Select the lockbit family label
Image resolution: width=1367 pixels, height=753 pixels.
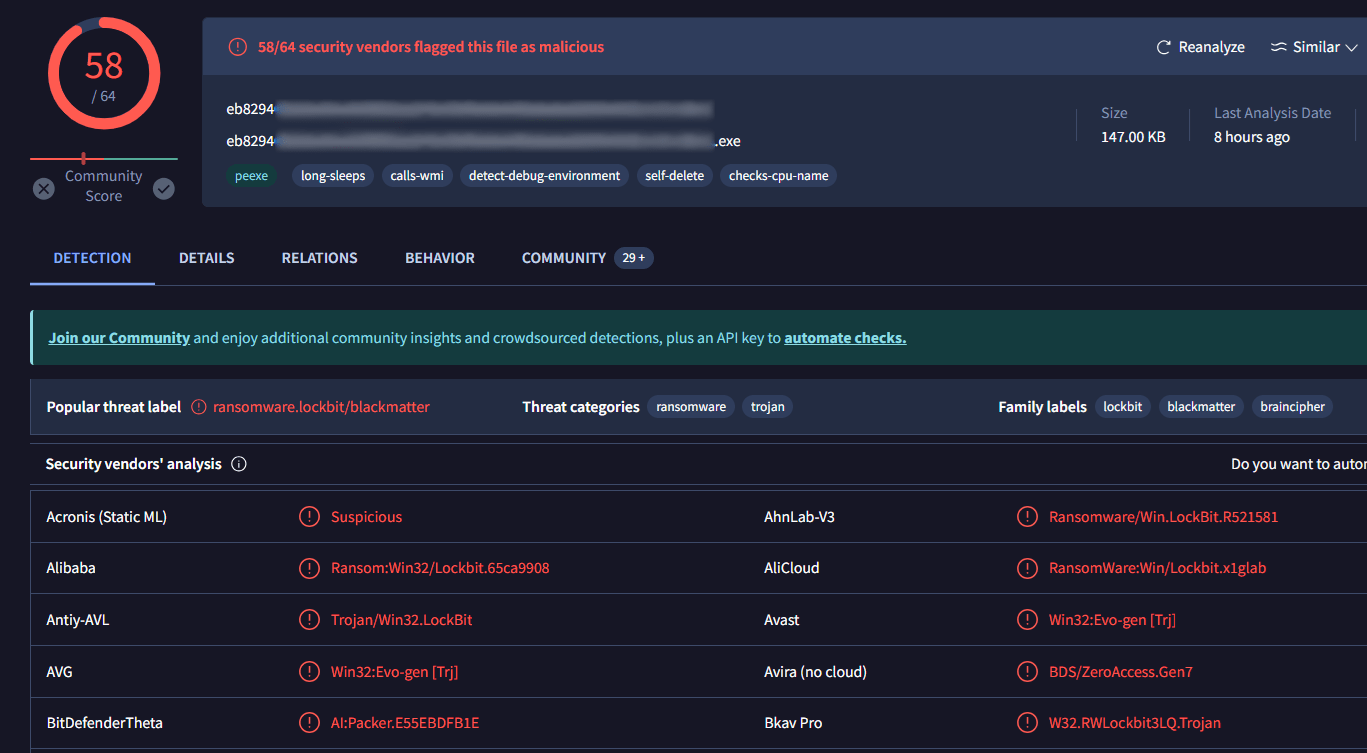click(x=1122, y=406)
